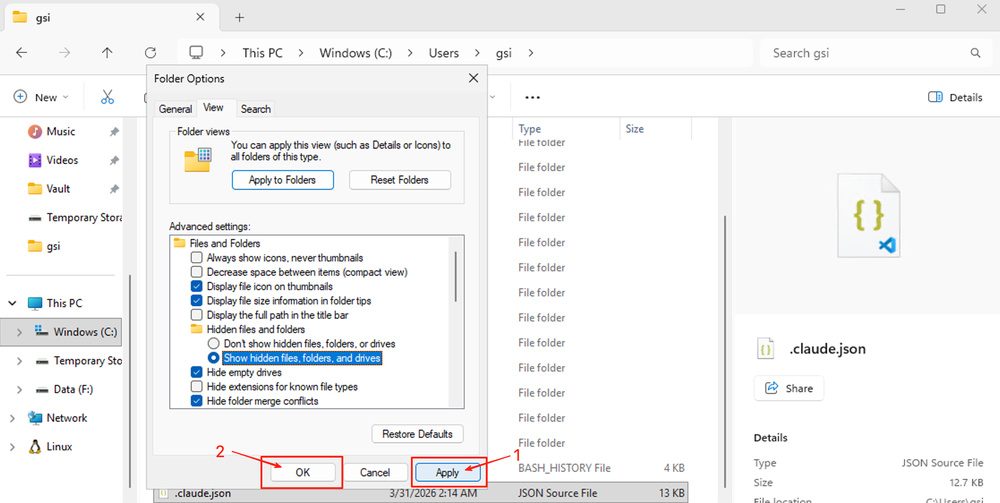
Task: Expand the Network tree node
Action: pos(13,418)
